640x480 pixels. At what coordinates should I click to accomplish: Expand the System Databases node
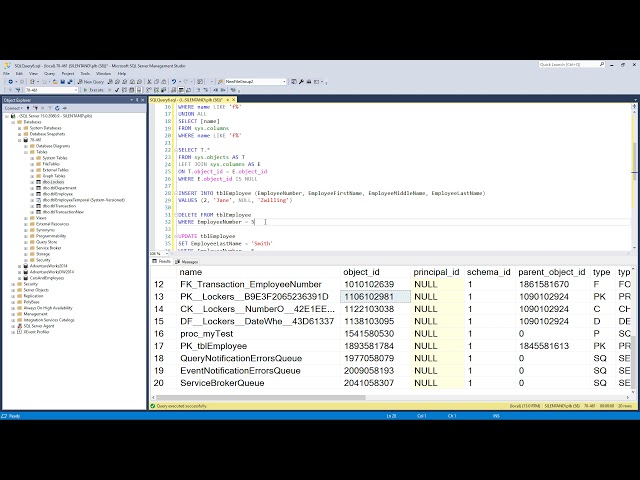click(x=19, y=128)
